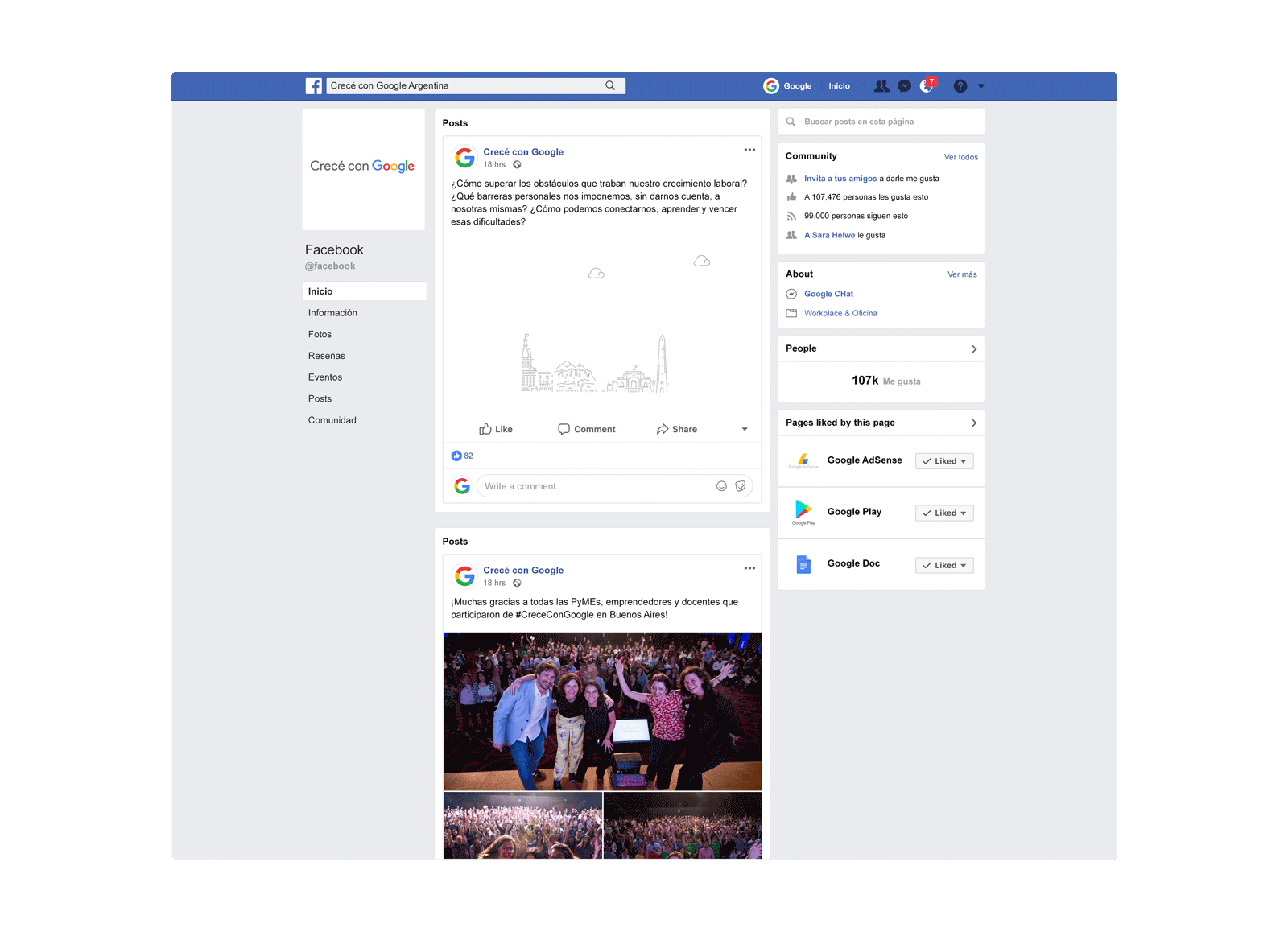Open friend requests icon in the top bar

click(882, 86)
